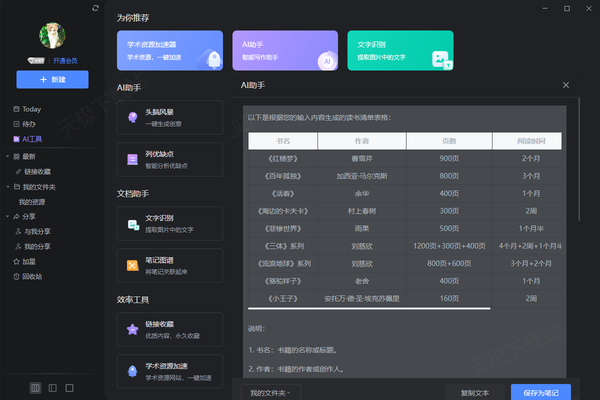
Task: Click the sync refresh icon at top
Action: click(x=95, y=8)
